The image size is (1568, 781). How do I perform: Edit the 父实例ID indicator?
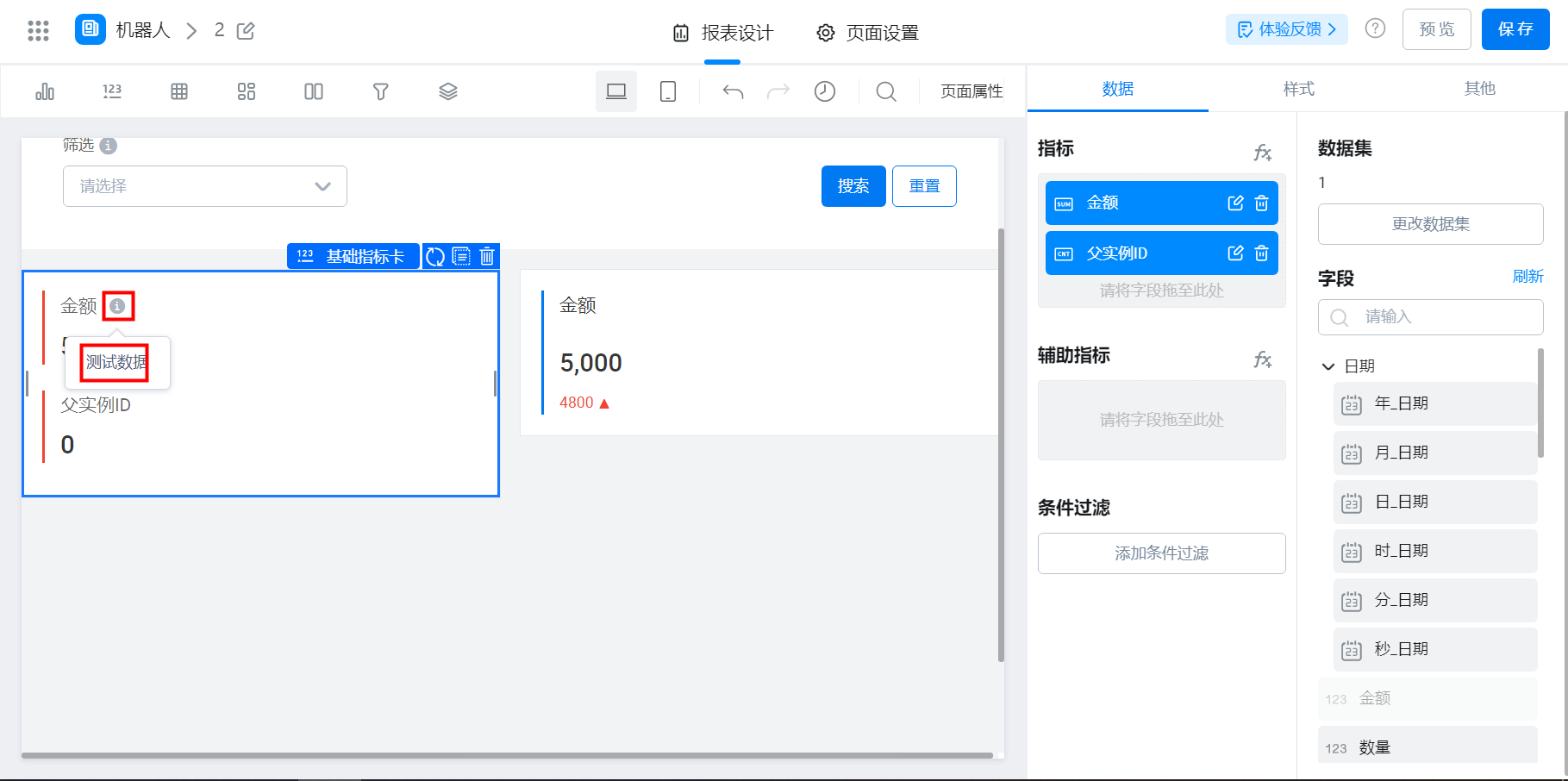click(x=1235, y=253)
